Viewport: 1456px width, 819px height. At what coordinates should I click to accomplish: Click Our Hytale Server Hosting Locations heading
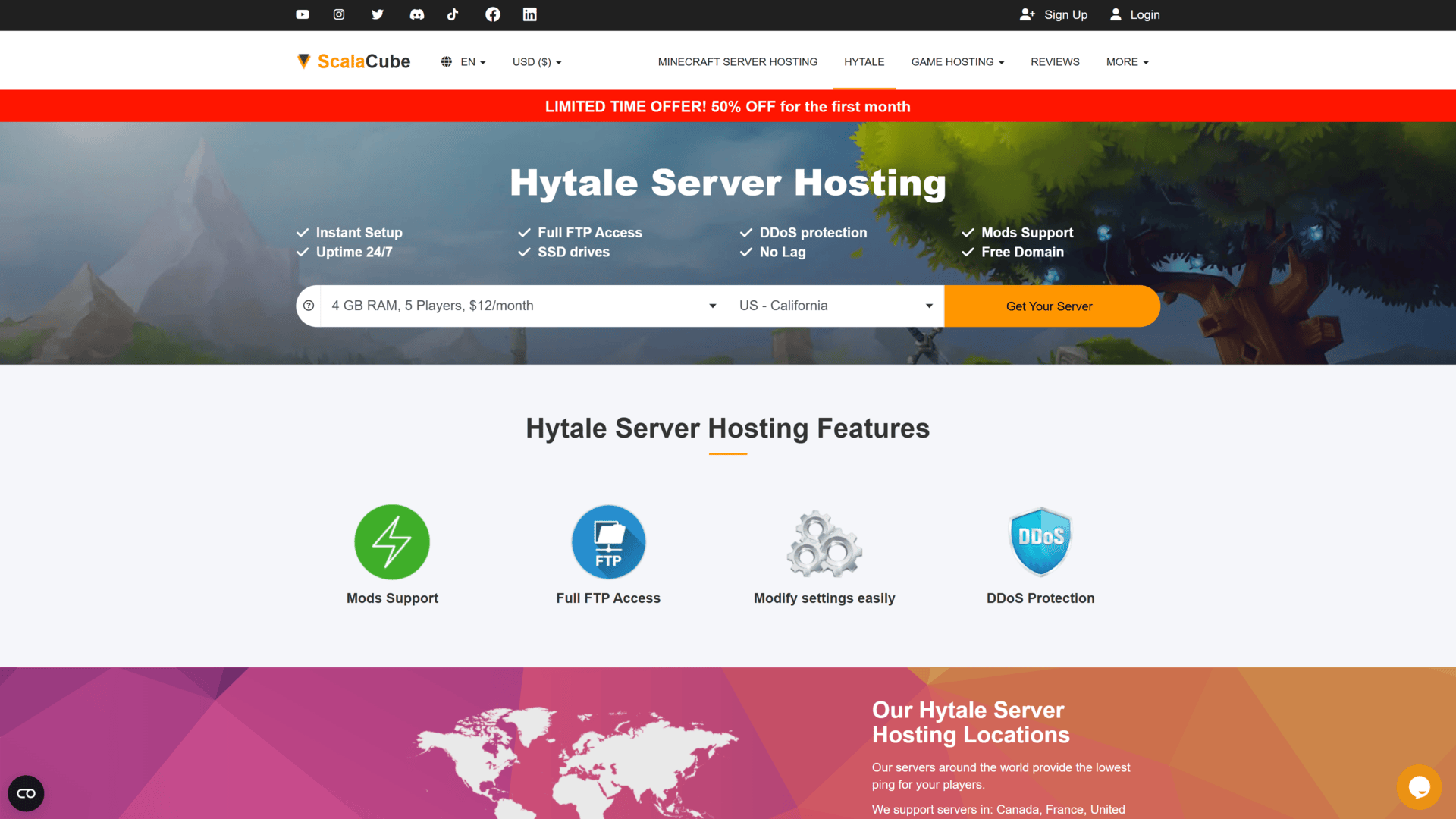coord(971,722)
